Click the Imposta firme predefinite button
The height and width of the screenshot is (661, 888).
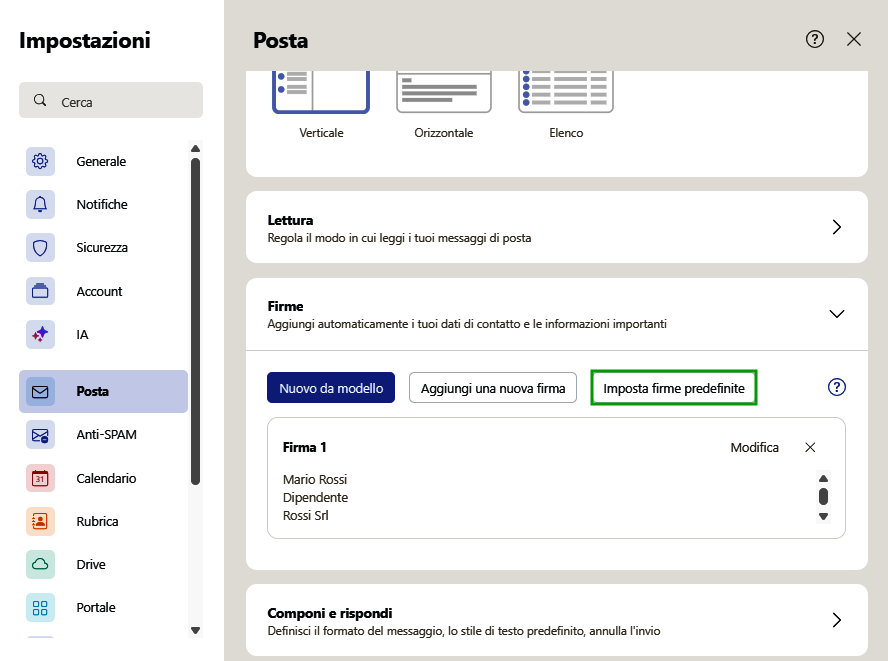click(673, 387)
